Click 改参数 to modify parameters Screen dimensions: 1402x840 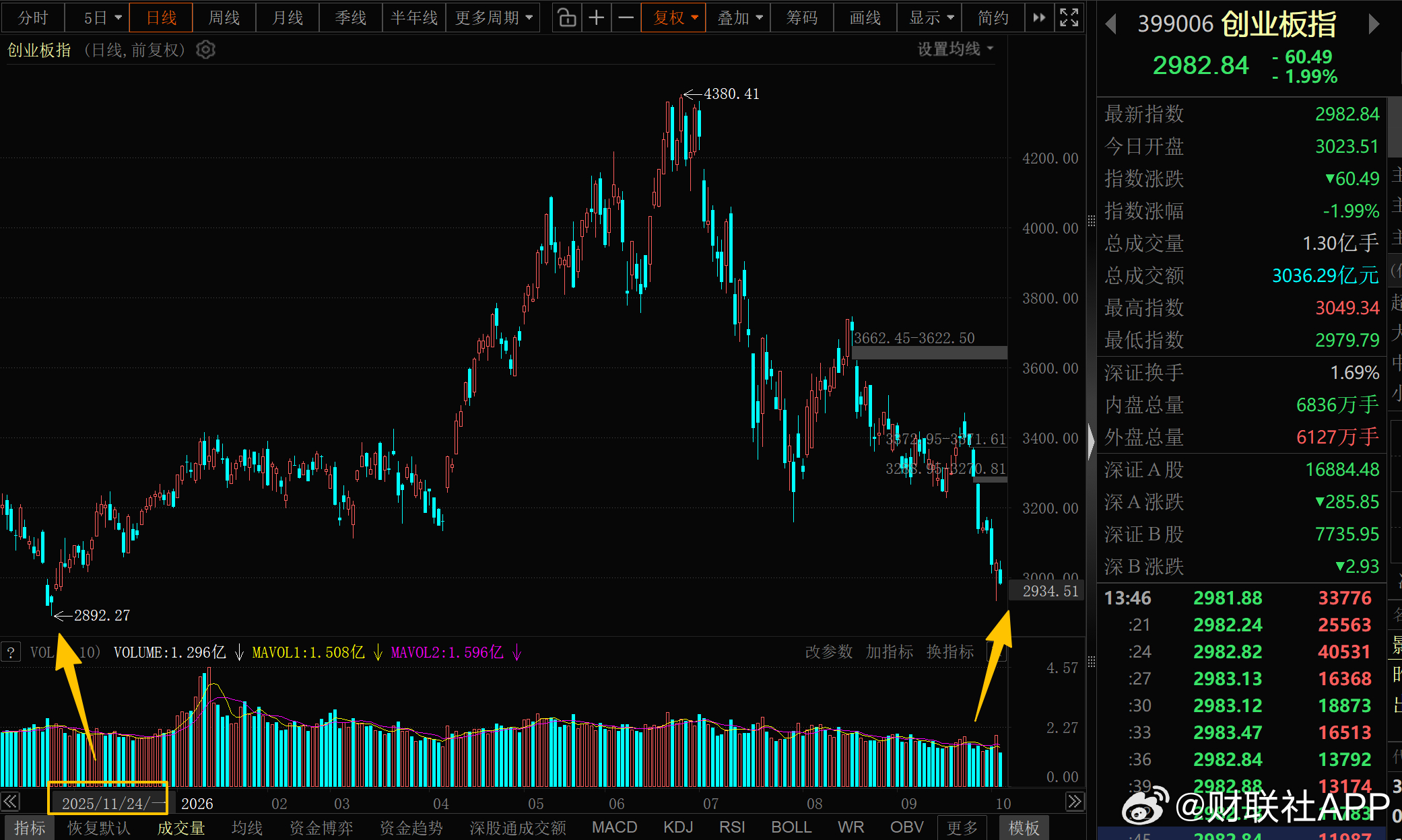coord(829,652)
